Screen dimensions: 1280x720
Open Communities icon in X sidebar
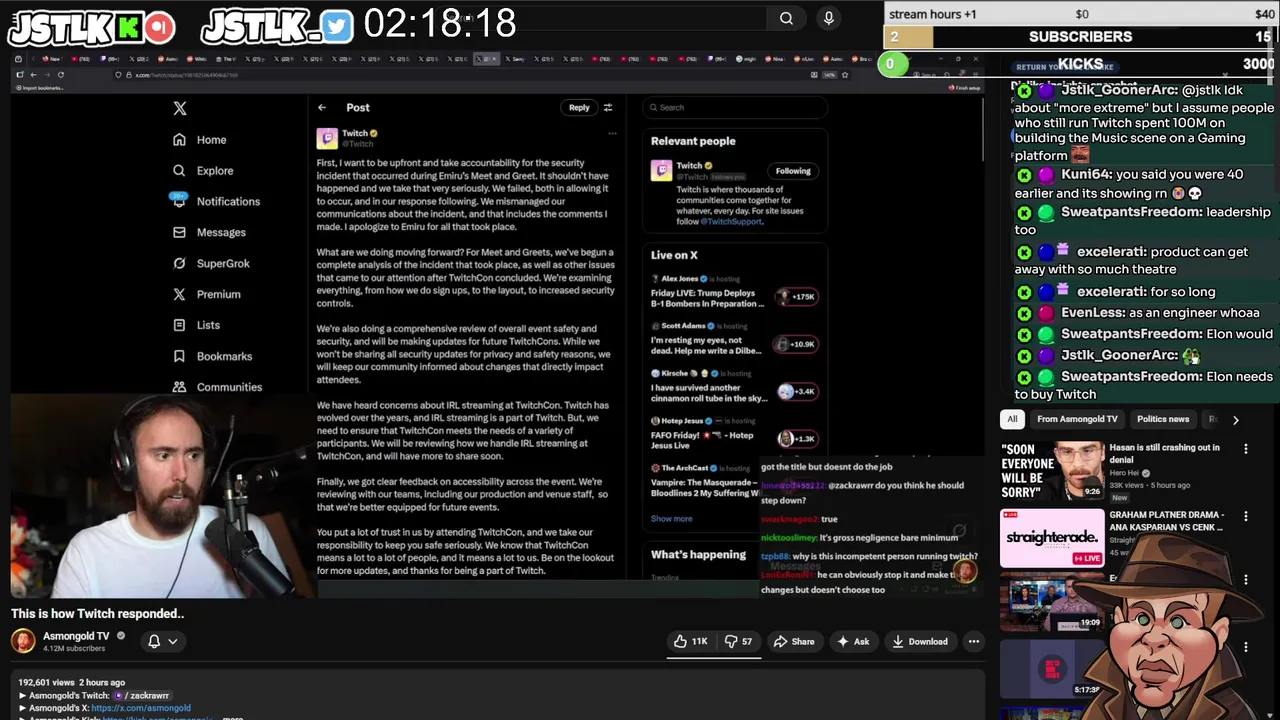coord(179,387)
